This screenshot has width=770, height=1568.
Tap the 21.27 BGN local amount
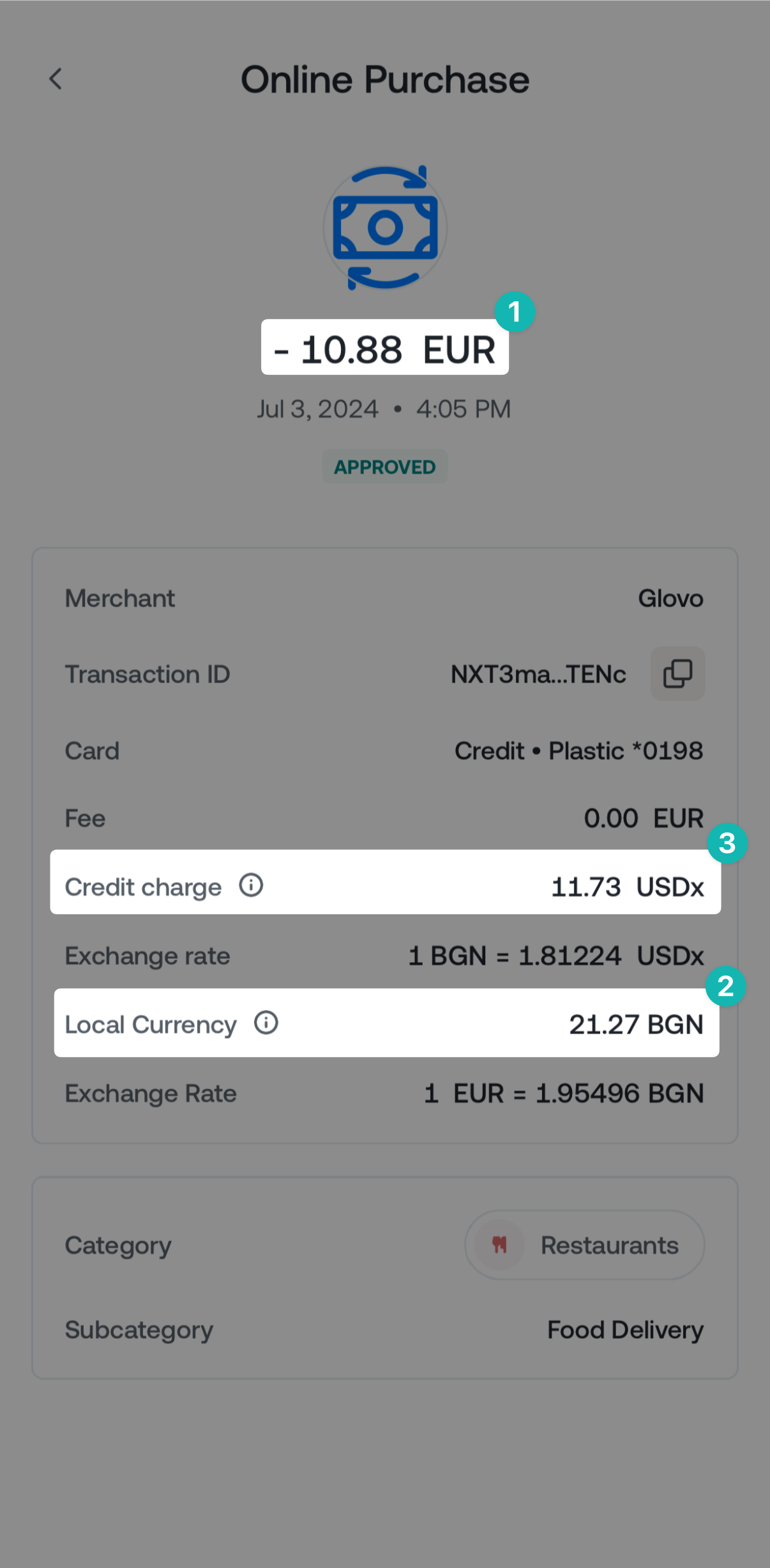click(636, 1024)
